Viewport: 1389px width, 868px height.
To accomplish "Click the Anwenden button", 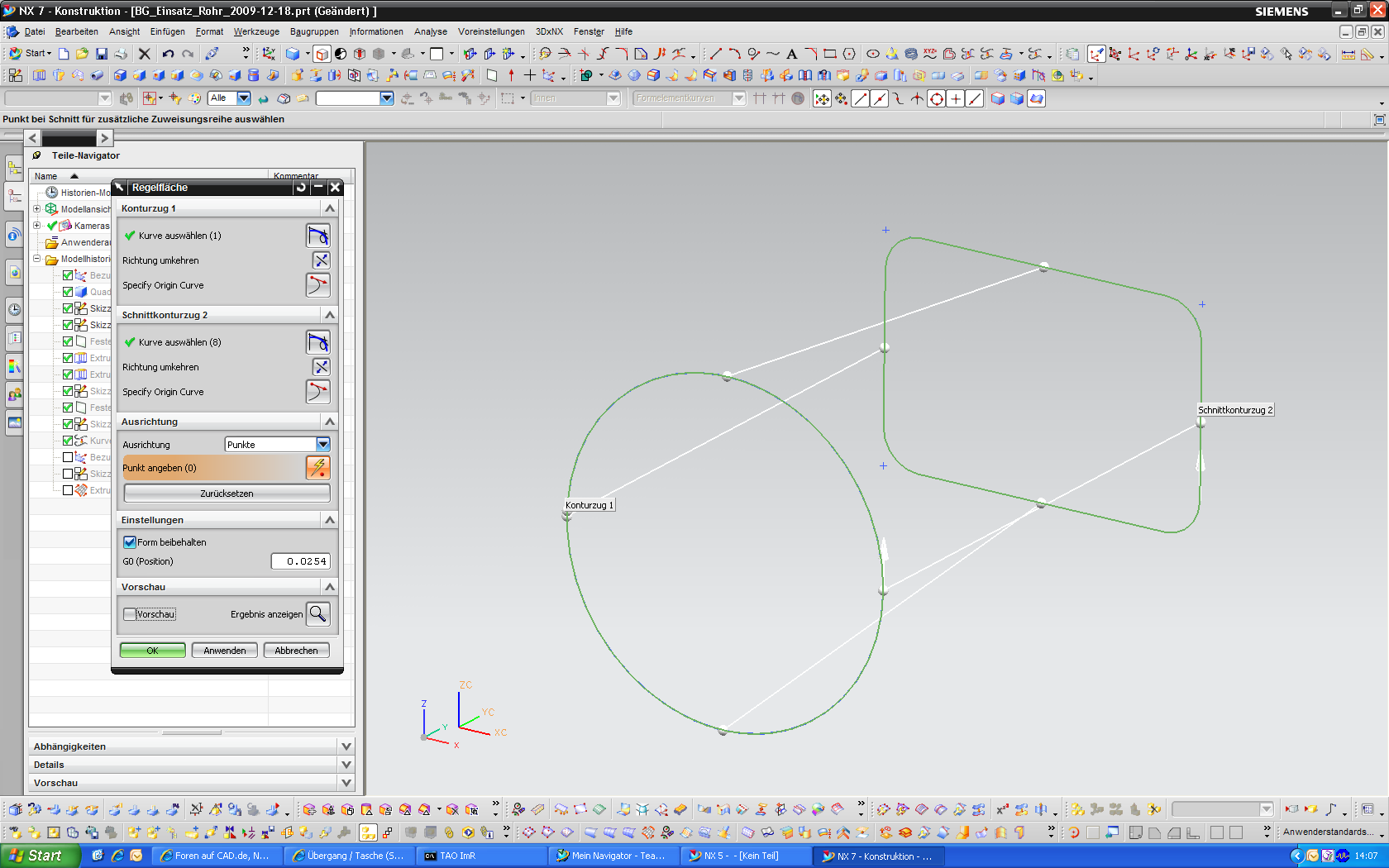I will click(x=225, y=651).
